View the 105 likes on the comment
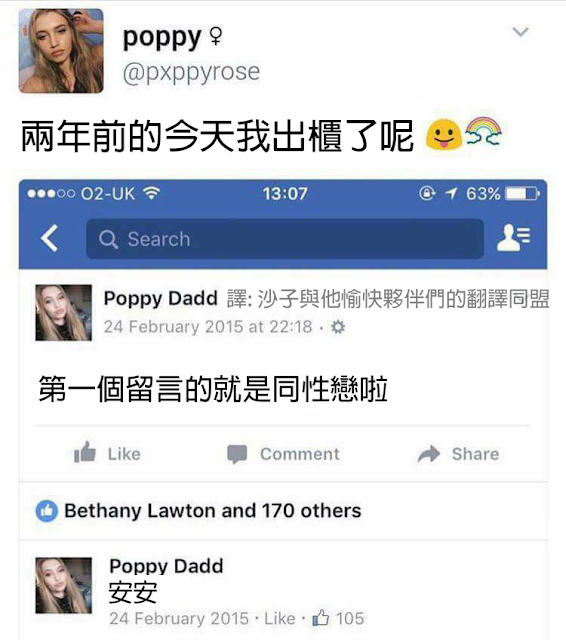The image size is (566, 640). pos(338,618)
